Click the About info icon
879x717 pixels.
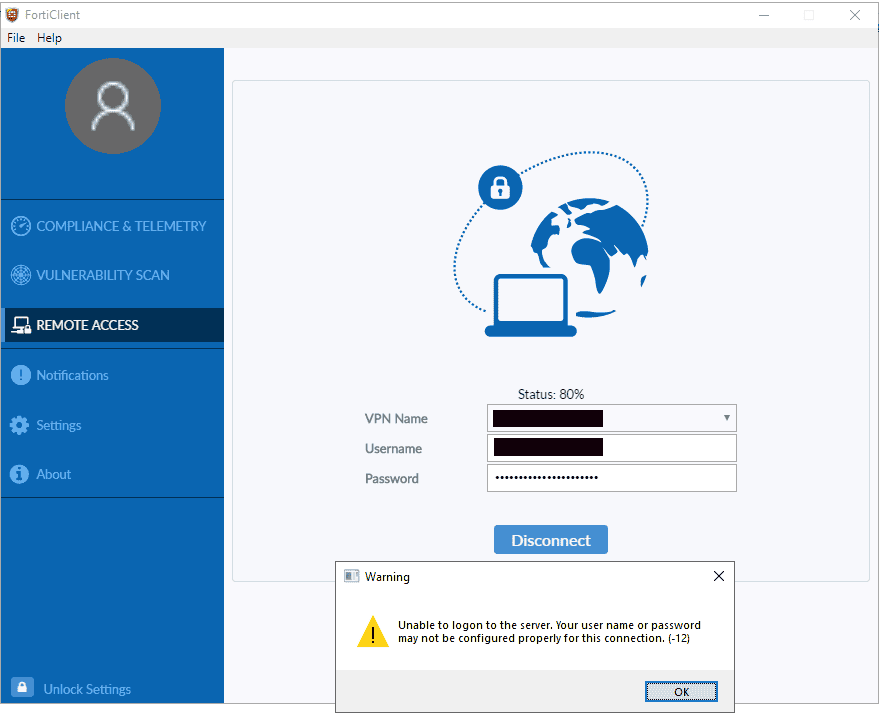click(x=20, y=474)
